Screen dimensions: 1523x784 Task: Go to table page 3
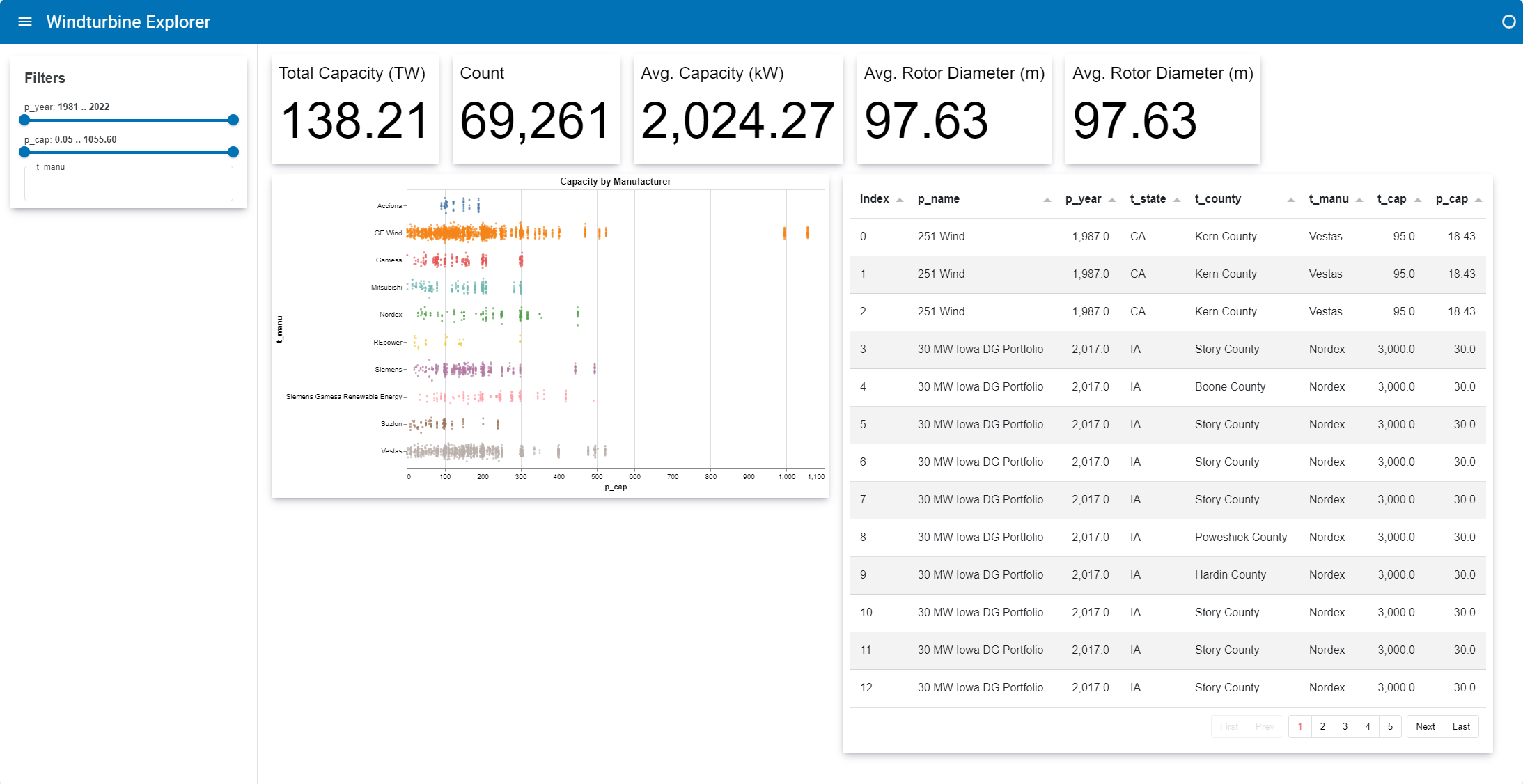click(1345, 726)
